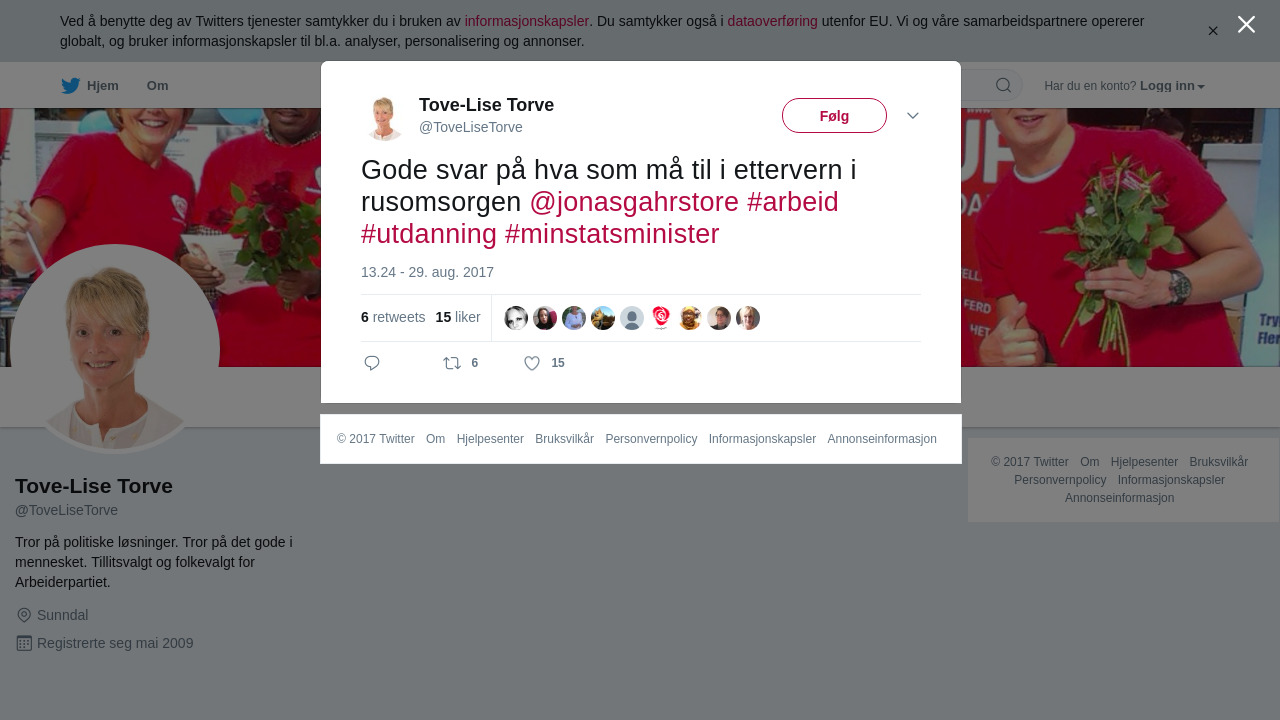Click the red rose liker avatar
The height and width of the screenshot is (720, 1280).
[661, 318]
